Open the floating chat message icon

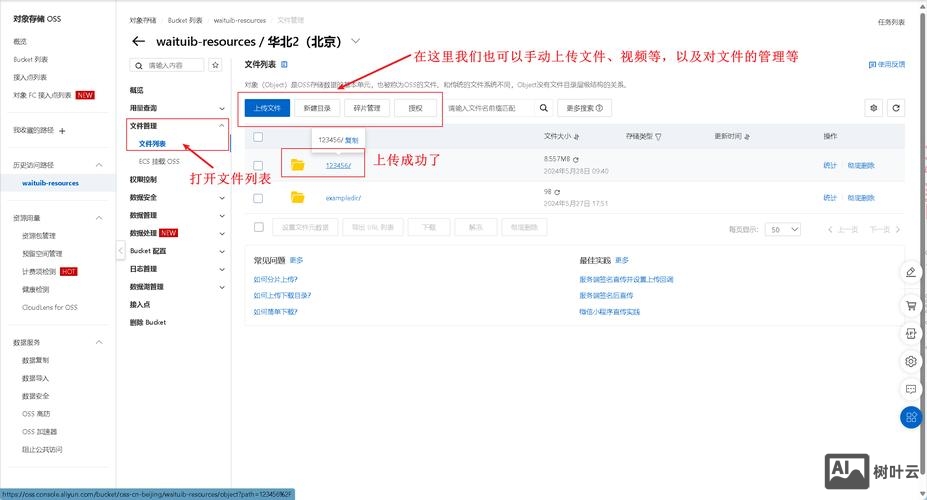point(911,389)
